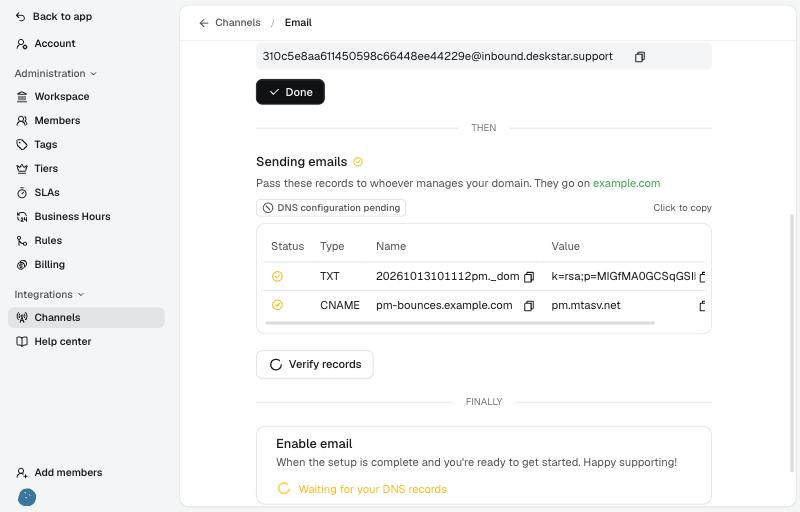The height and width of the screenshot is (512, 800).
Task: Click the Tags label icon
Action: tap(21, 144)
